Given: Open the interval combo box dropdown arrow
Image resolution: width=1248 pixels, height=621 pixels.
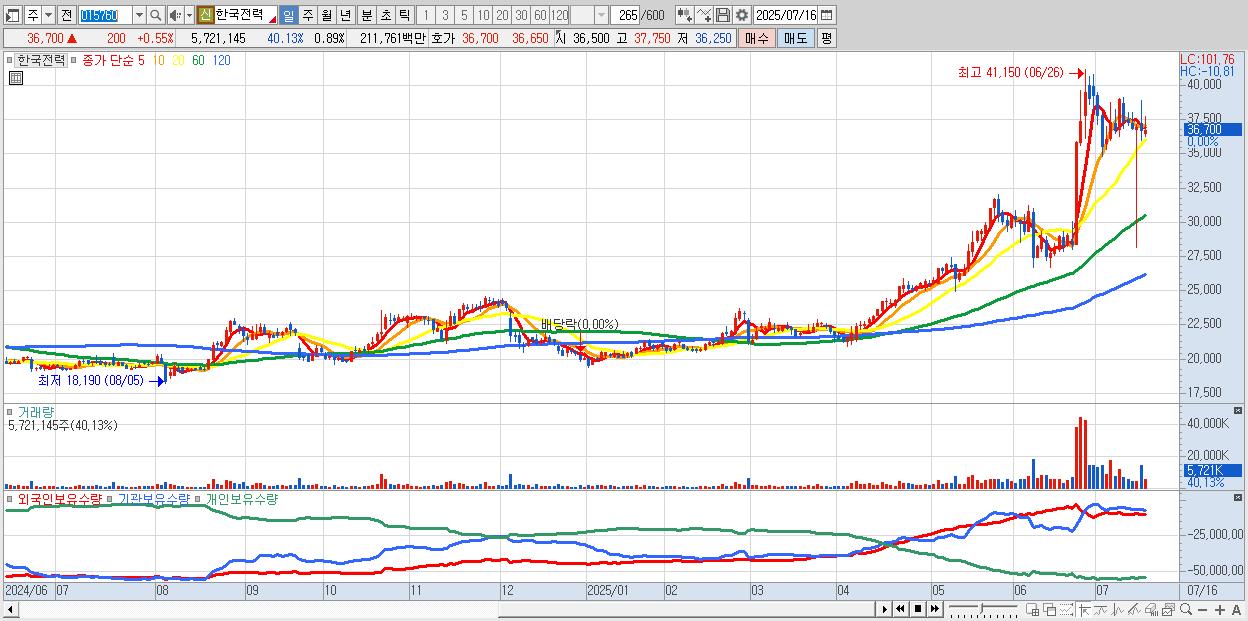Looking at the screenshot, I should pos(601,15).
